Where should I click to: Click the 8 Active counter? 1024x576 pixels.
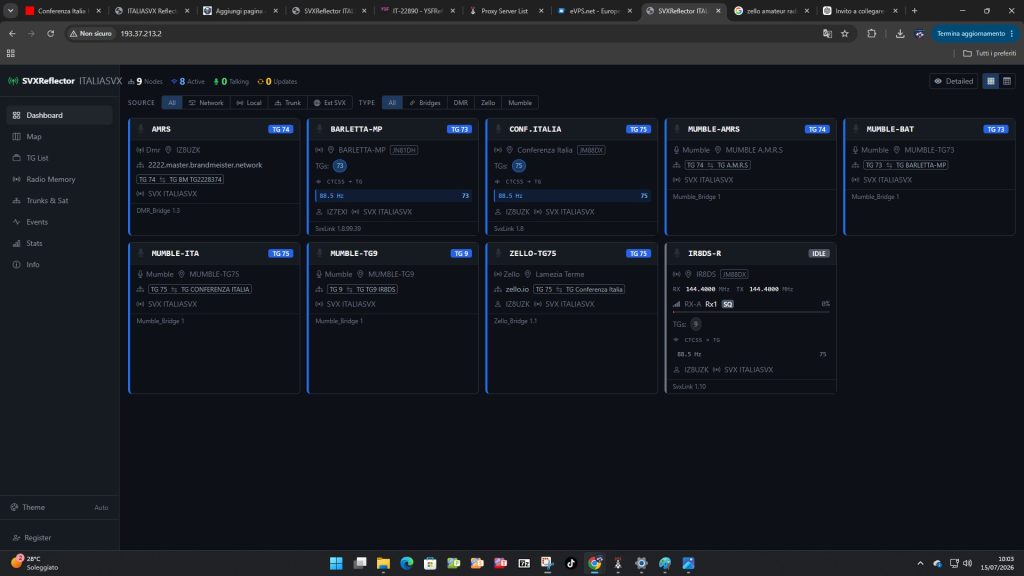pos(188,82)
